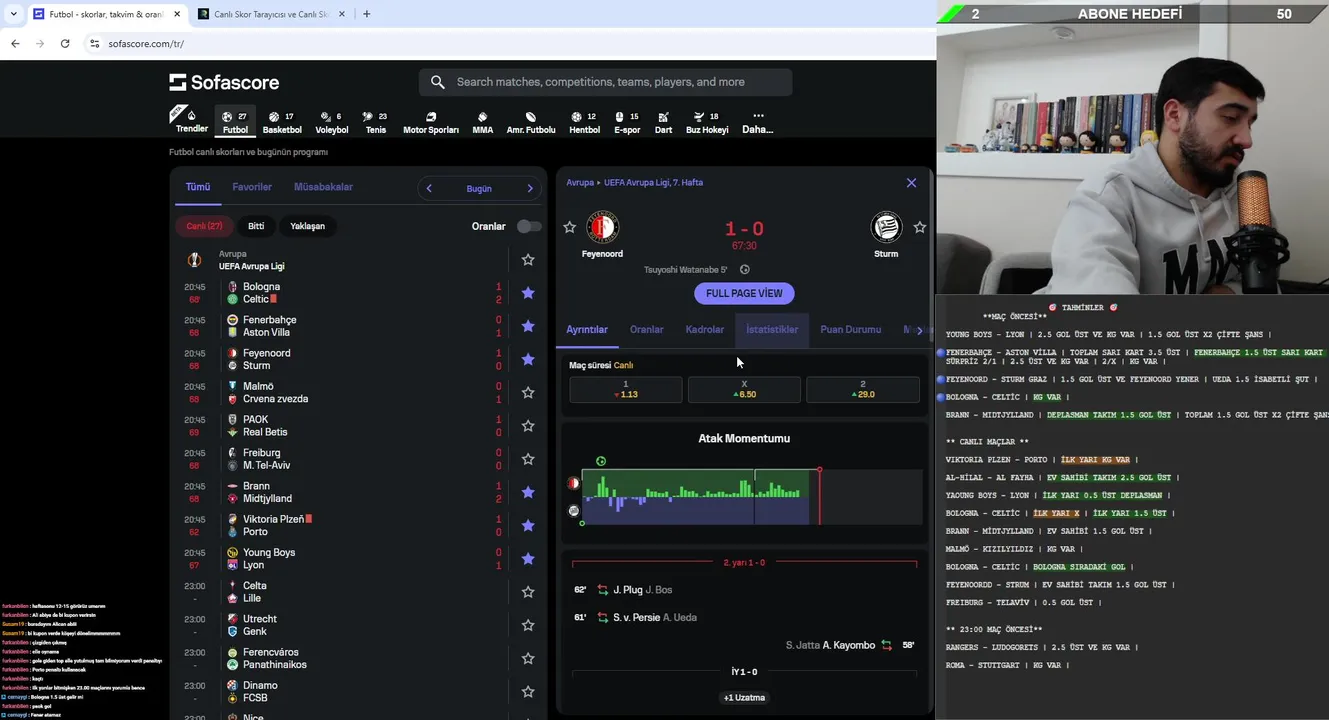Image resolution: width=1329 pixels, height=720 pixels.
Task: Select away win odds 29.0
Action: (x=863, y=390)
